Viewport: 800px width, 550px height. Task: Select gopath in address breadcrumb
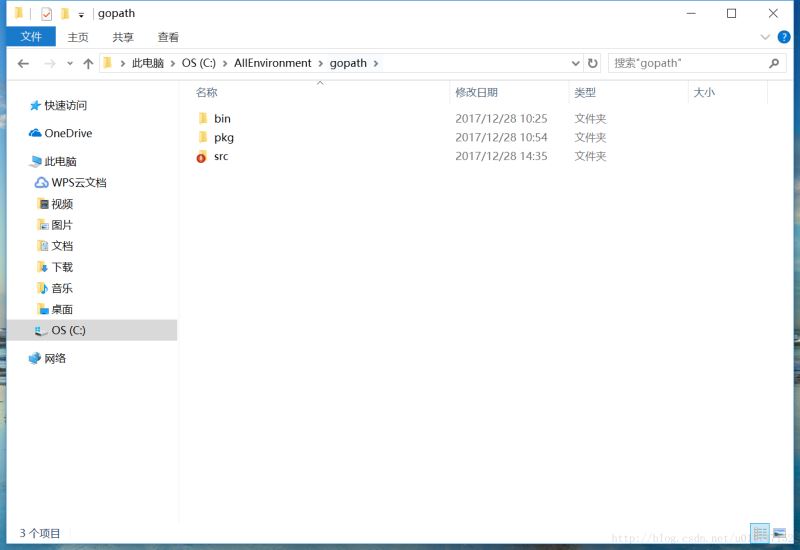tap(348, 63)
